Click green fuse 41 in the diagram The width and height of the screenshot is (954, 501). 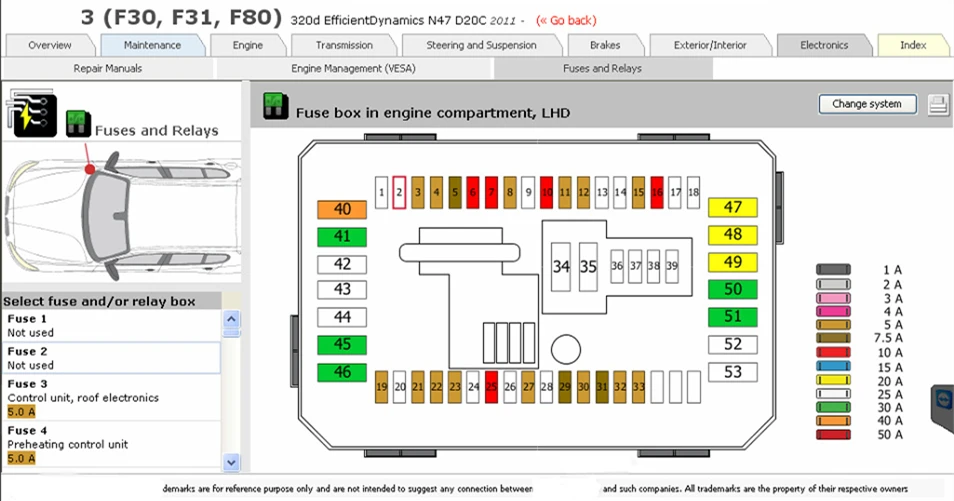[342, 237]
